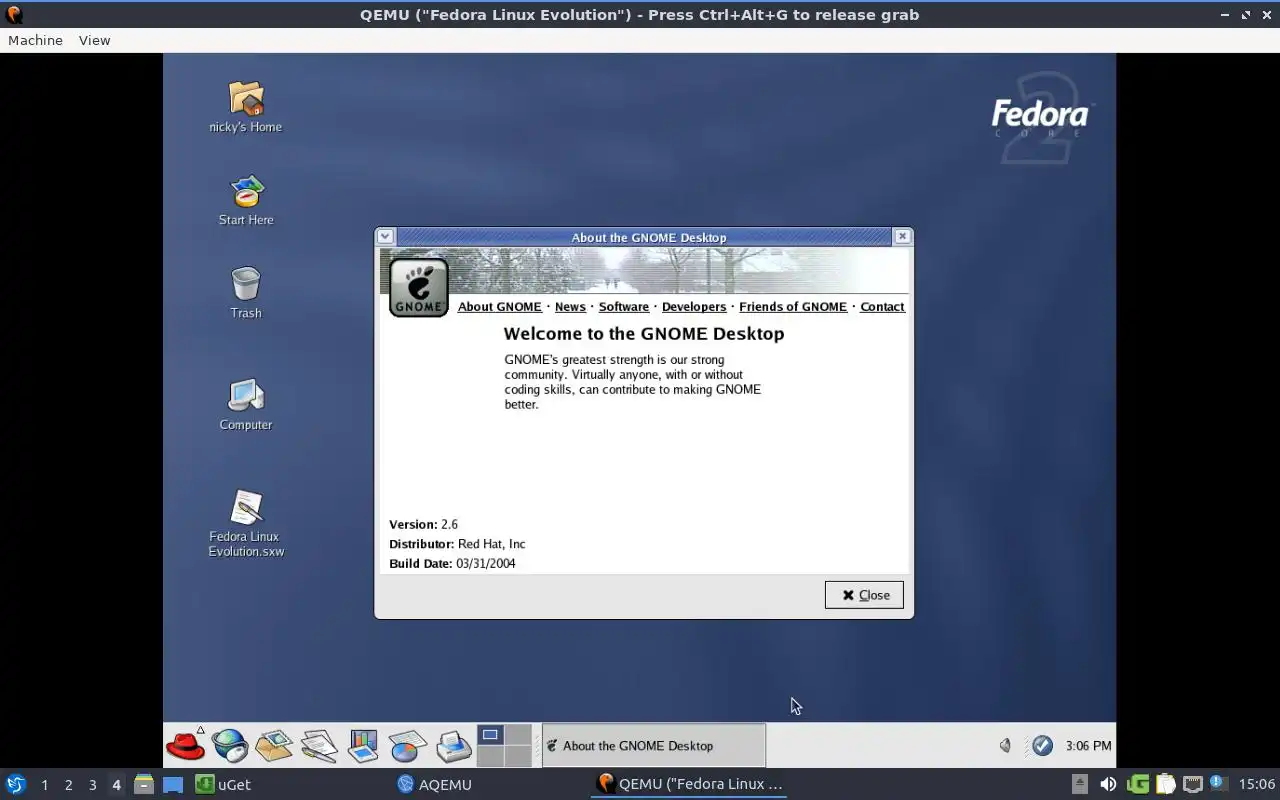Click the 3:06 PM panel clock

pos(1088,746)
